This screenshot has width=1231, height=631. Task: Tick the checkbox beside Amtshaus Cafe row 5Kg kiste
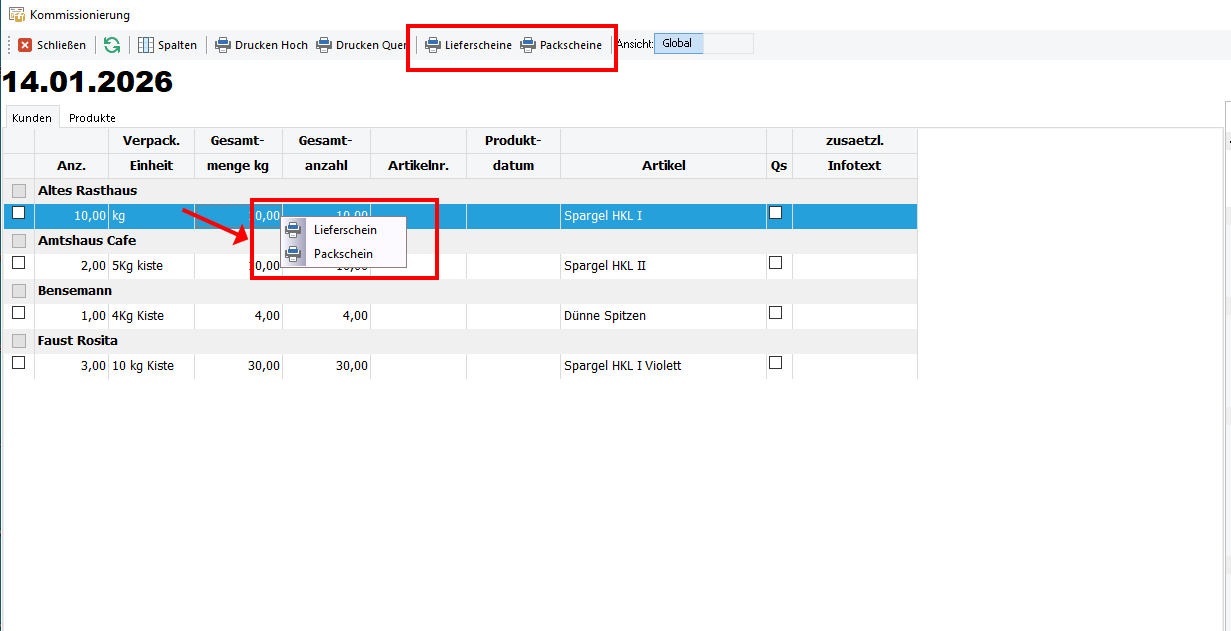click(x=18, y=263)
